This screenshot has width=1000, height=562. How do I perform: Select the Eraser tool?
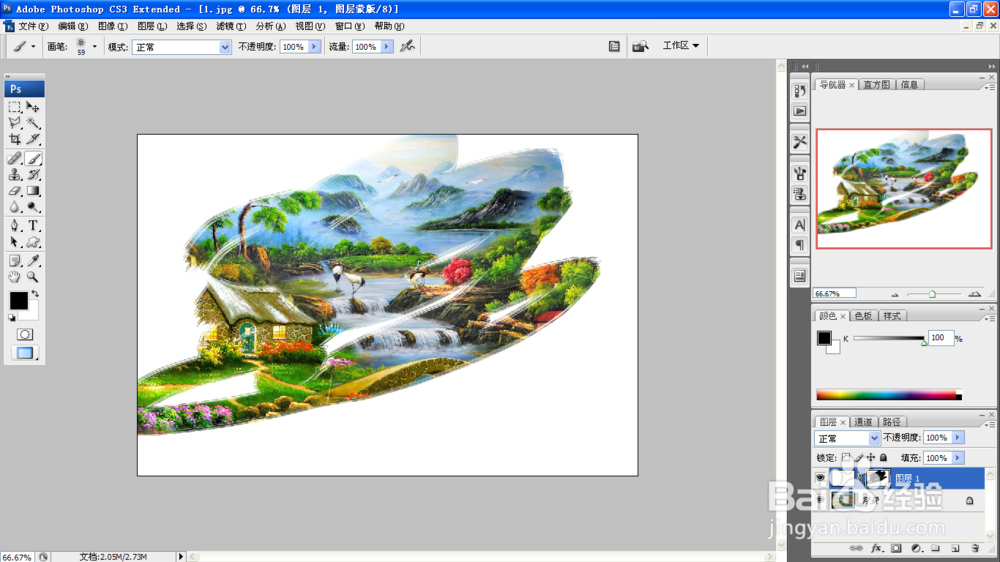[15, 190]
